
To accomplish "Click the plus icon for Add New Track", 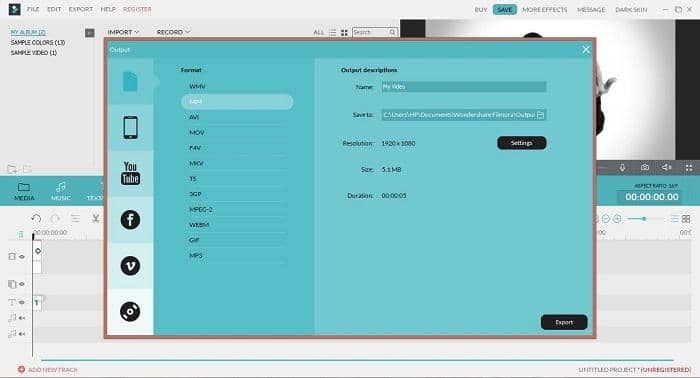I will point(21,370).
